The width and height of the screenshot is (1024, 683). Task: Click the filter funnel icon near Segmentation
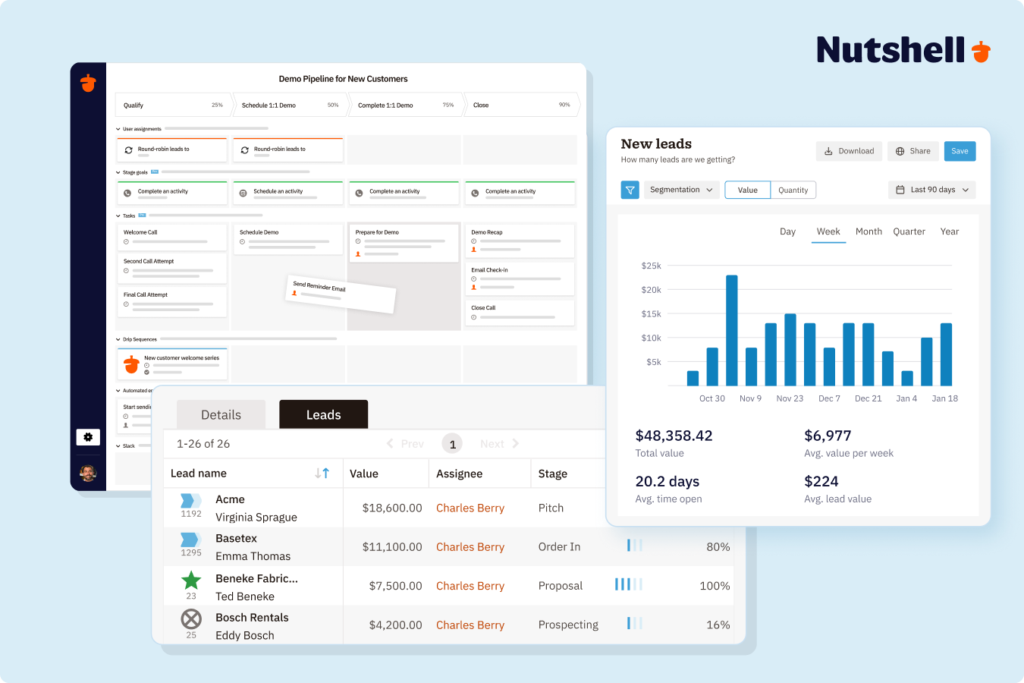click(x=630, y=189)
